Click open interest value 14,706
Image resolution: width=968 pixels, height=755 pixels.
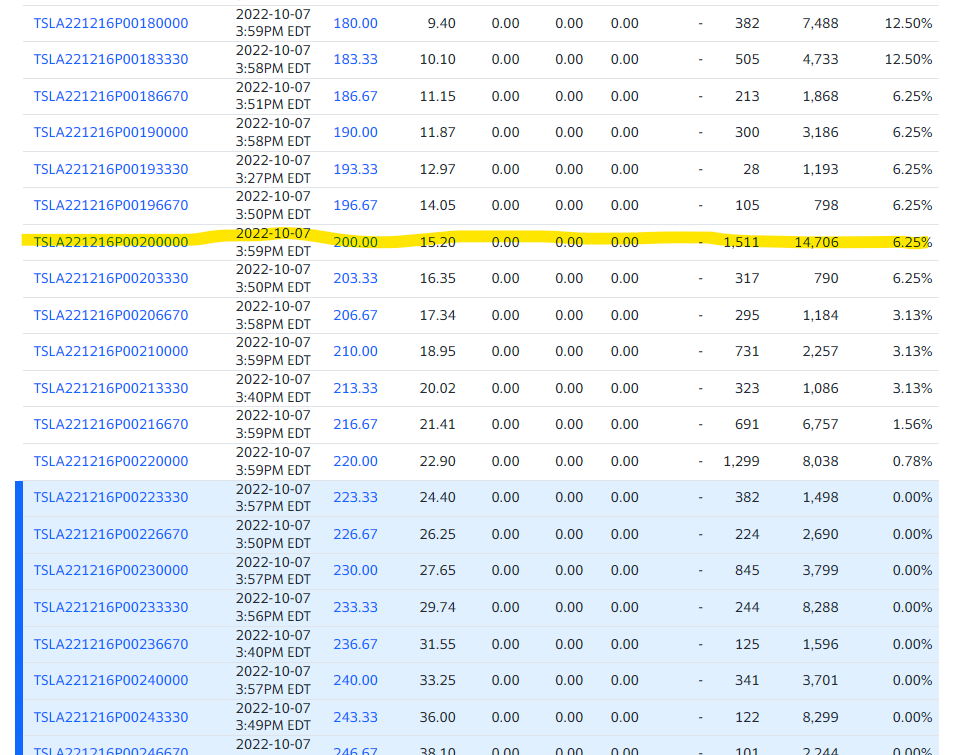click(816, 242)
